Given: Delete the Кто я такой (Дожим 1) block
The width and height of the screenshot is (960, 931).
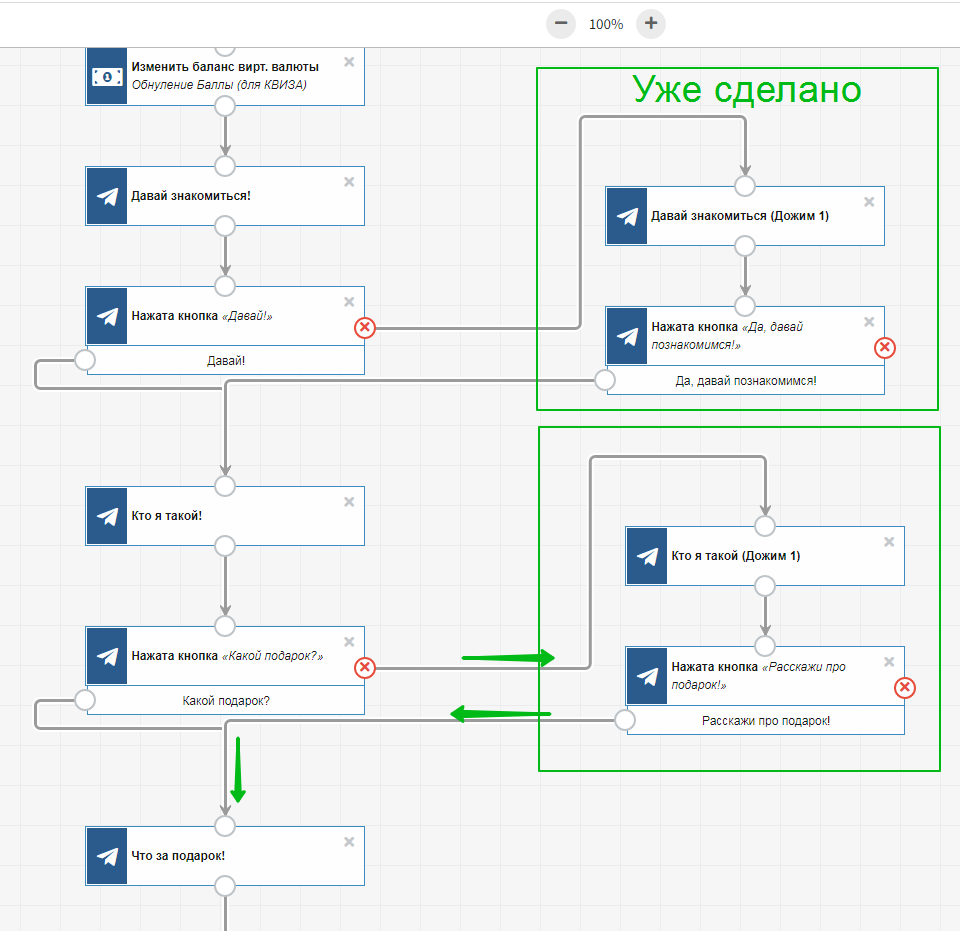Looking at the screenshot, I should click(x=889, y=542).
